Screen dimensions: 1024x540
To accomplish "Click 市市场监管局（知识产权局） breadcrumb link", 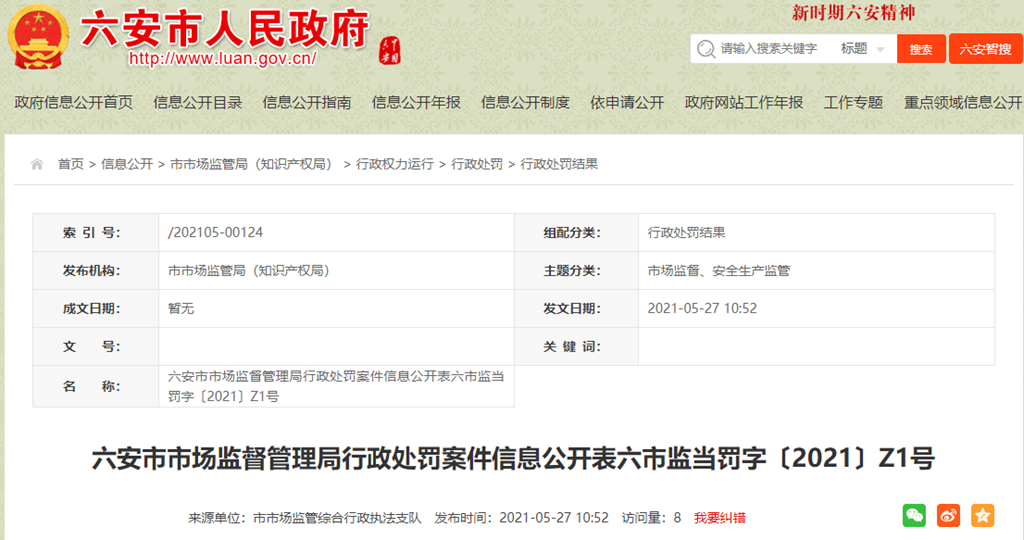I will point(253,165).
